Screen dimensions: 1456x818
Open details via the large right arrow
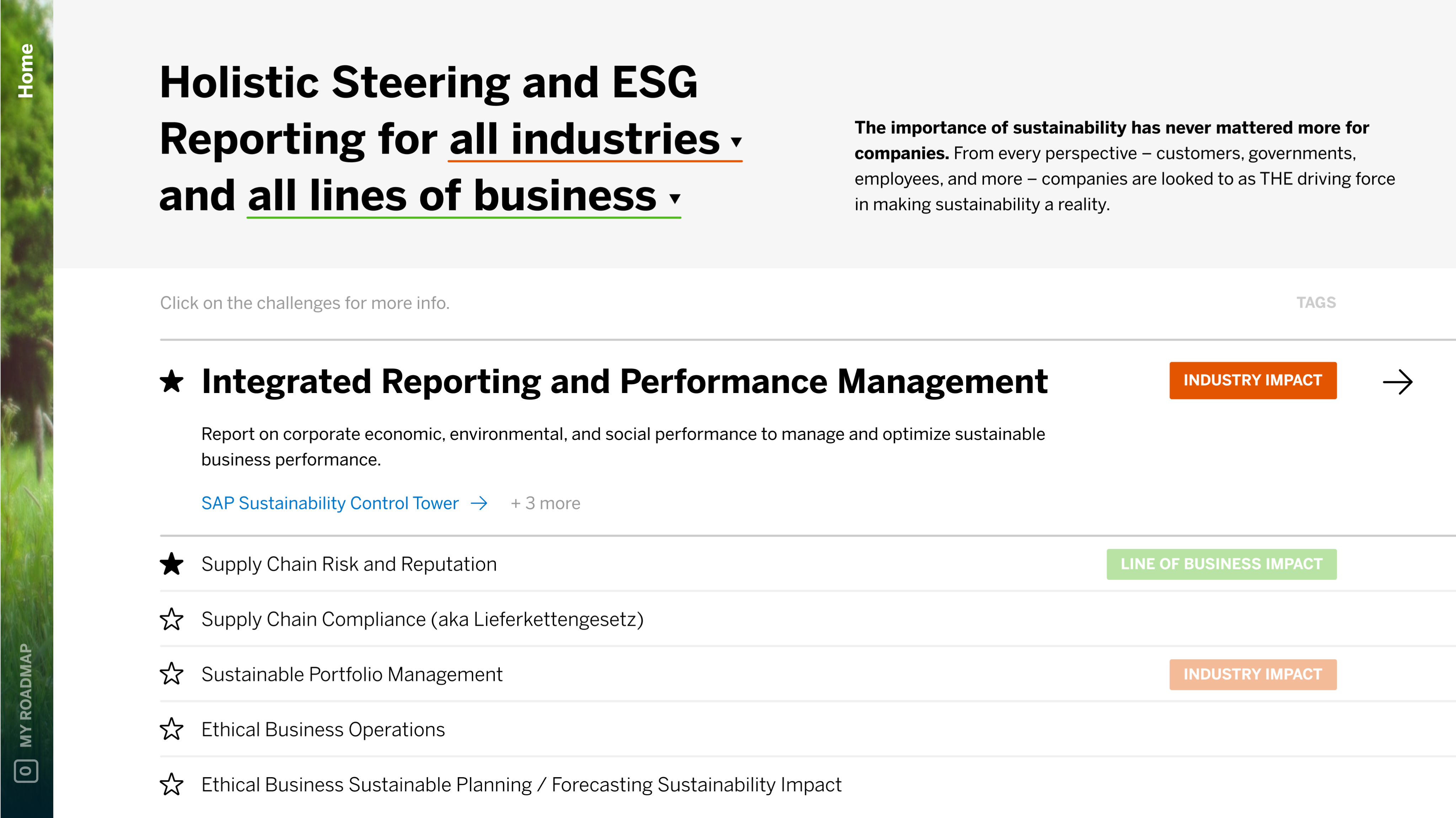coord(1397,382)
